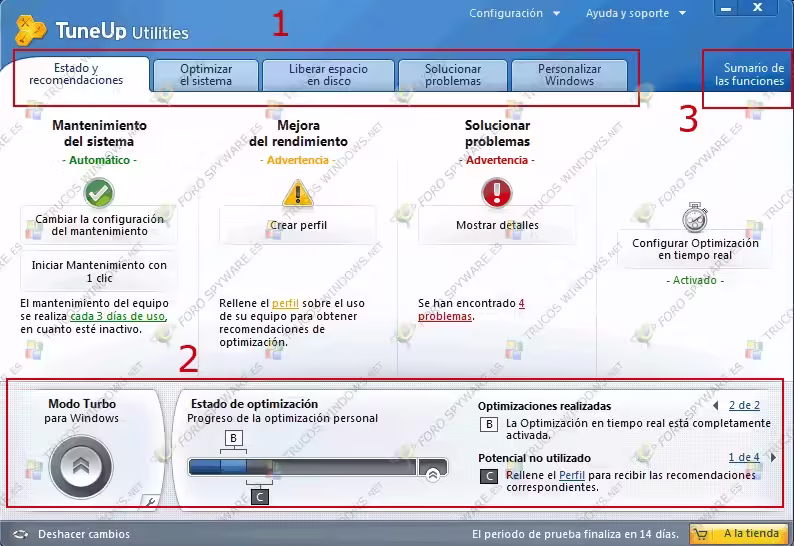Open the Liberar espacio en disco tab
This screenshot has height=546, width=794.
coord(328,75)
